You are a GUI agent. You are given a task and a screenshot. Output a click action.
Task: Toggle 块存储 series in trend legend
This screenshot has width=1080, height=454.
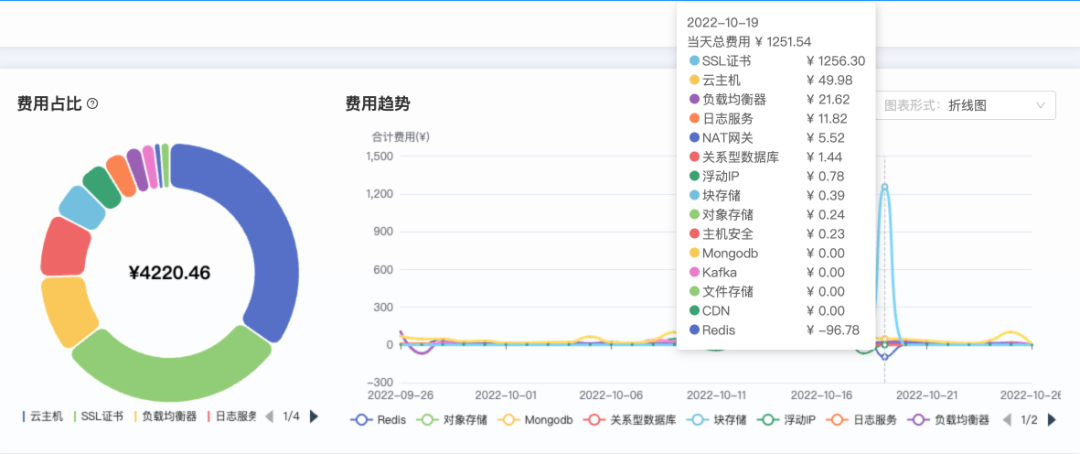click(717, 420)
